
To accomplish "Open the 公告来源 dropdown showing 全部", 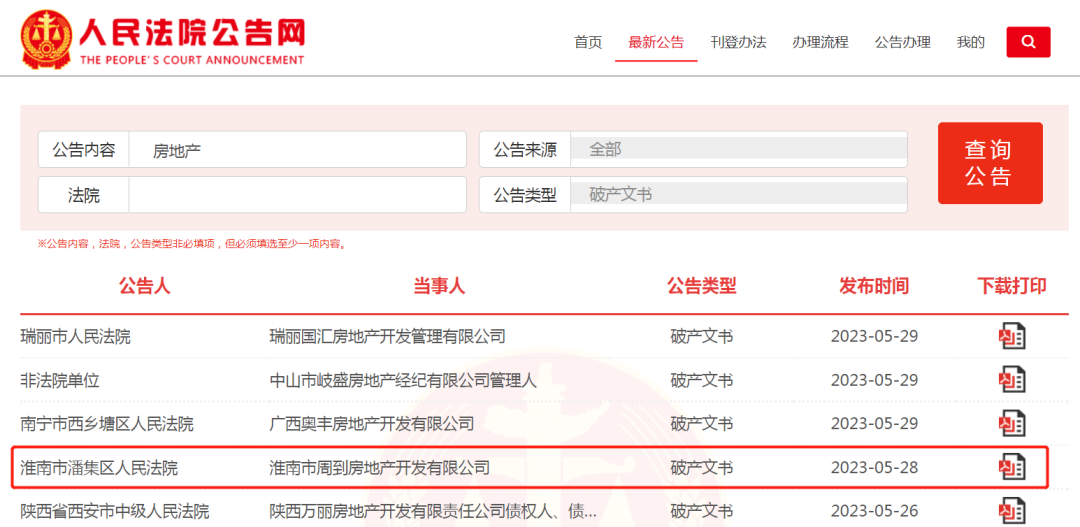I will click(738, 149).
